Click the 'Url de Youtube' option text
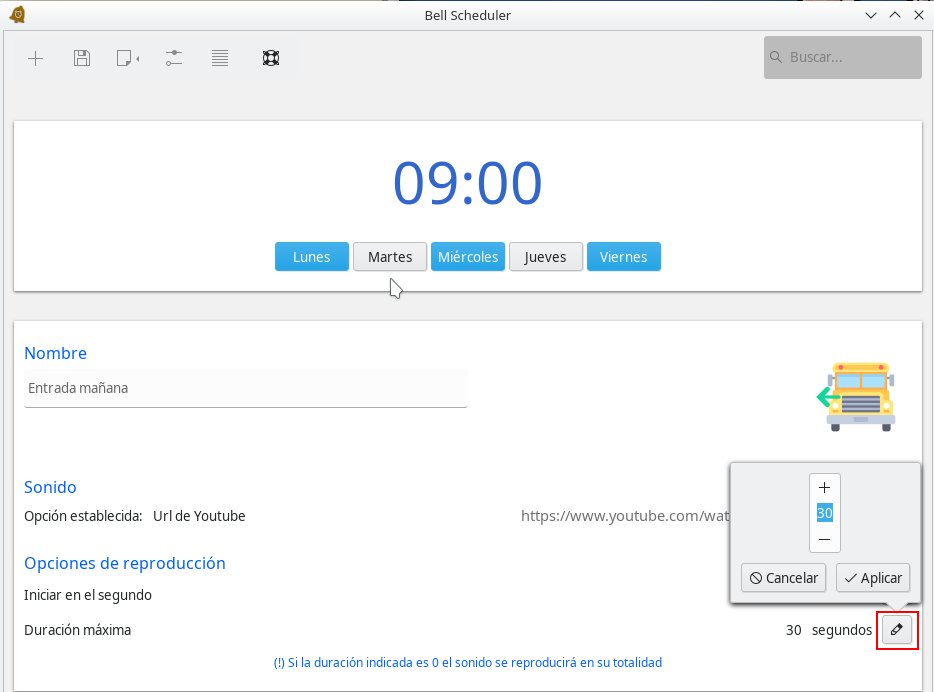This screenshot has height=692, width=934. [x=199, y=516]
